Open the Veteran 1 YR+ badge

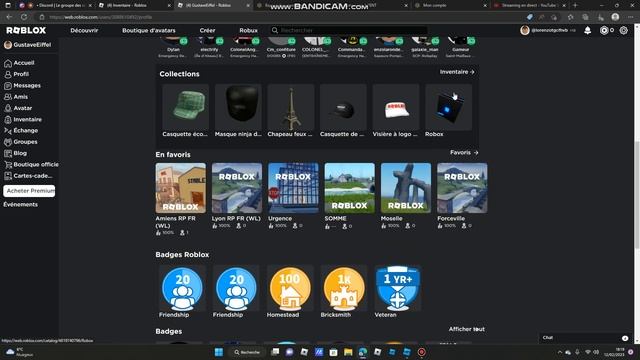tap(398, 289)
